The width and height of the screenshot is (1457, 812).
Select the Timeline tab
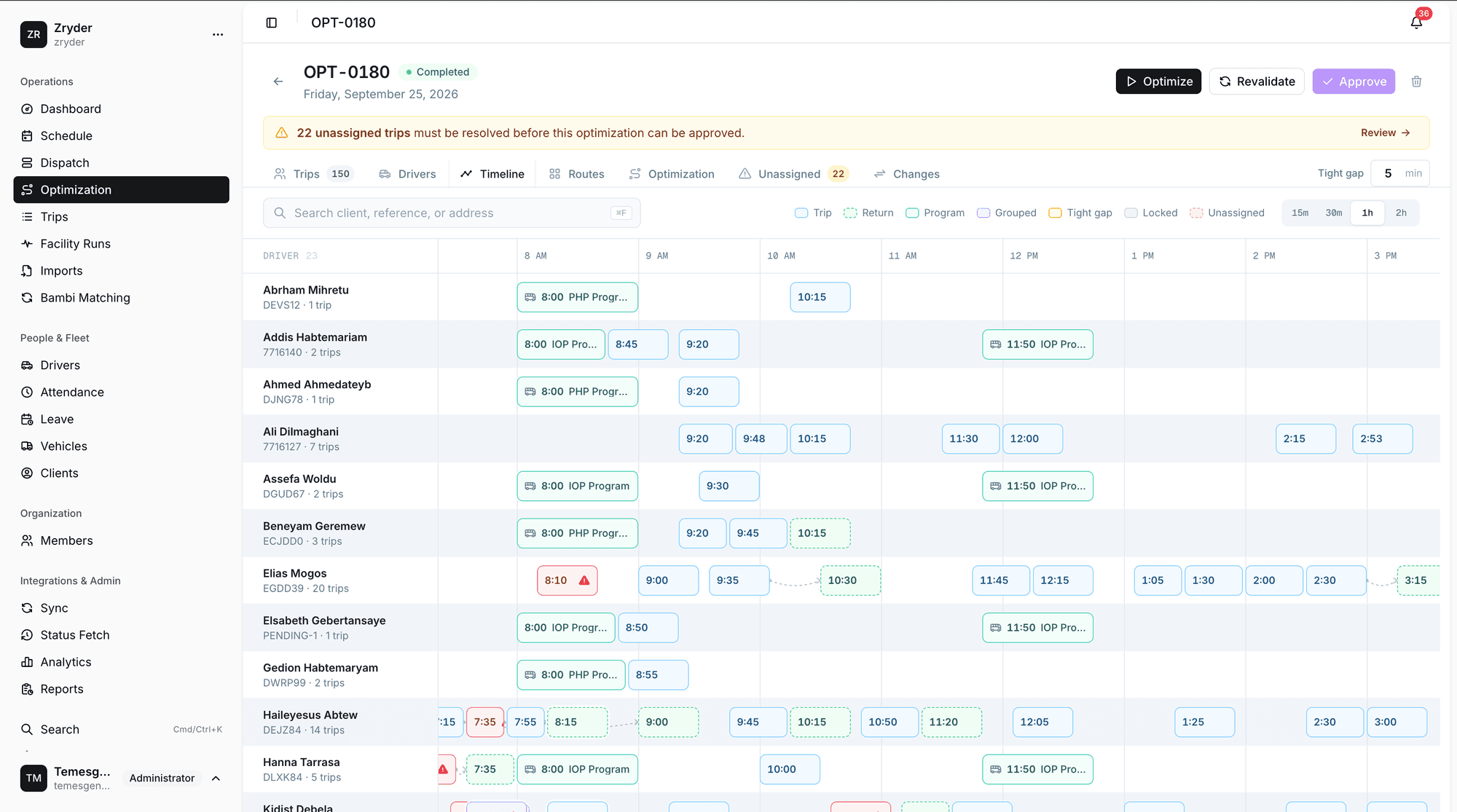492,174
